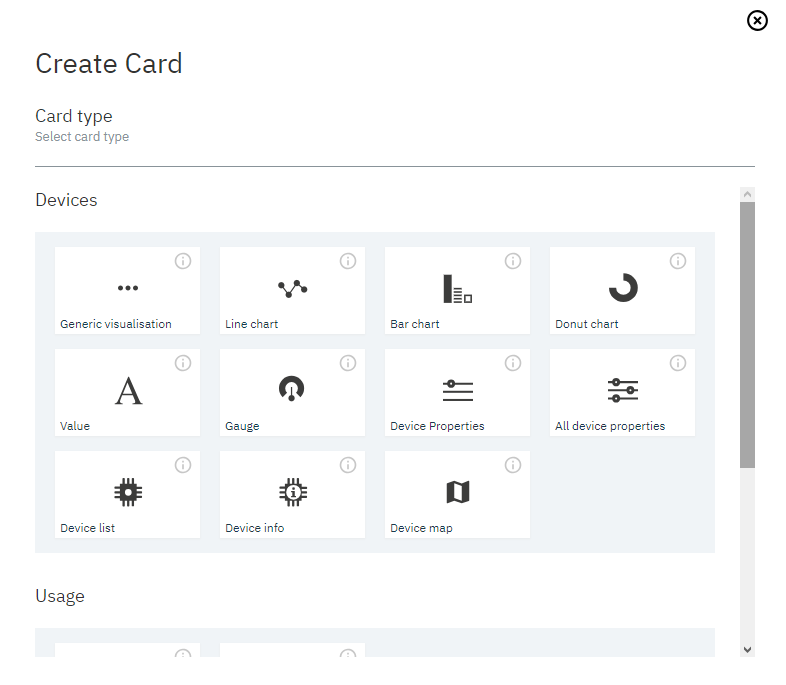Screen dimensions: 786x685
Task: Select the Value card letter A icon
Action: 128,391
